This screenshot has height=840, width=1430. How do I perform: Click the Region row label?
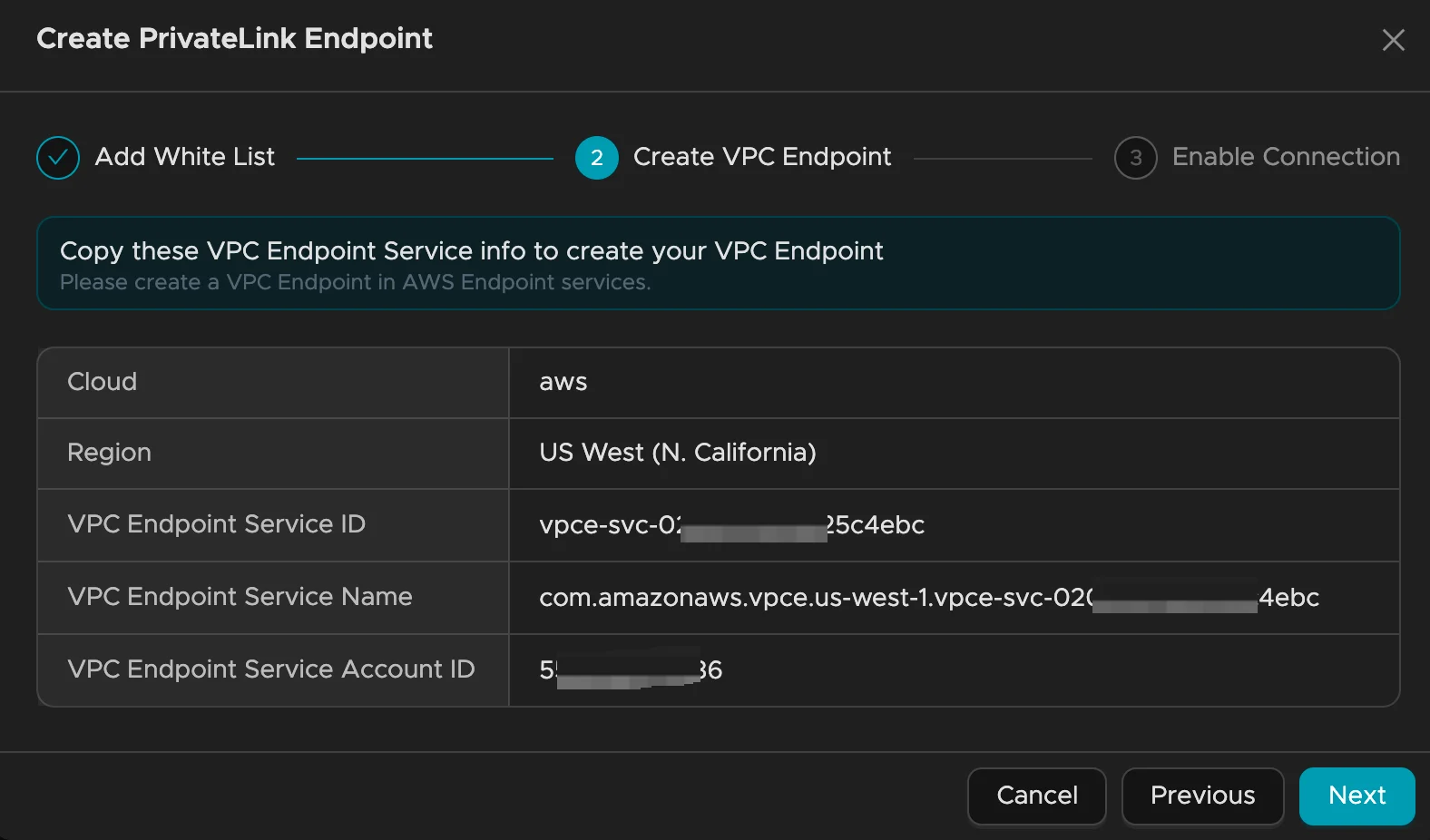coord(109,453)
